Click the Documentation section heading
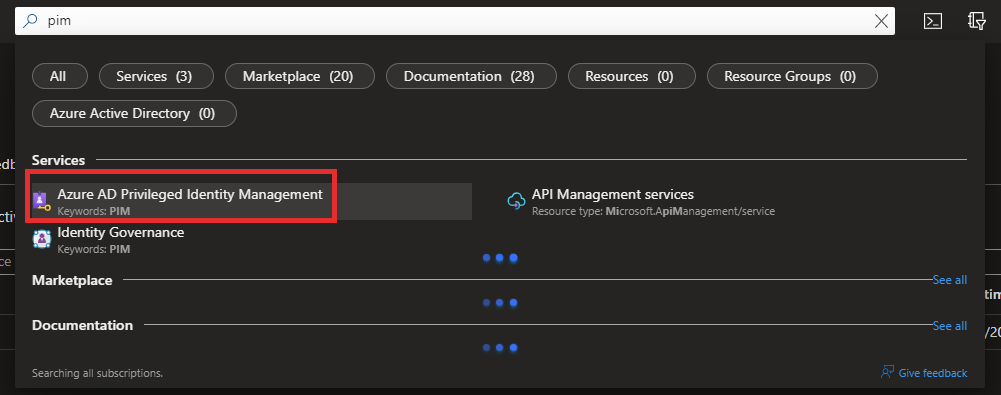This screenshot has width=1001, height=395. (82, 325)
